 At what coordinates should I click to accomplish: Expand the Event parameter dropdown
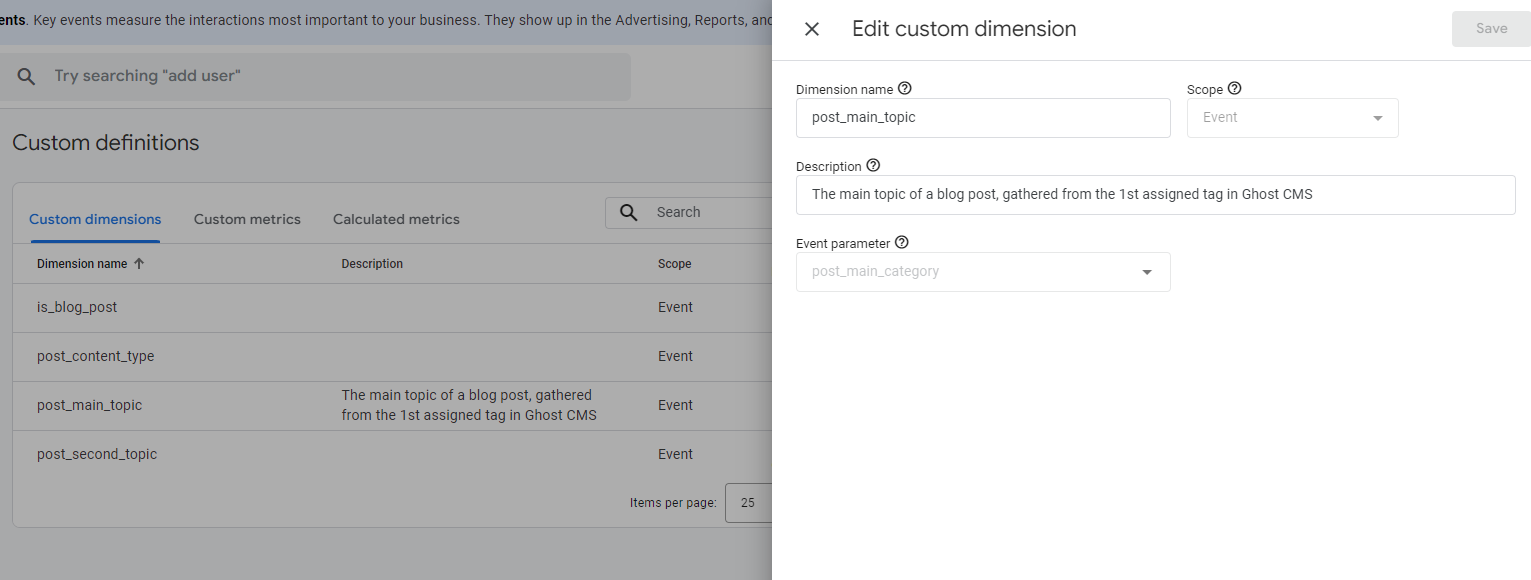click(1147, 272)
